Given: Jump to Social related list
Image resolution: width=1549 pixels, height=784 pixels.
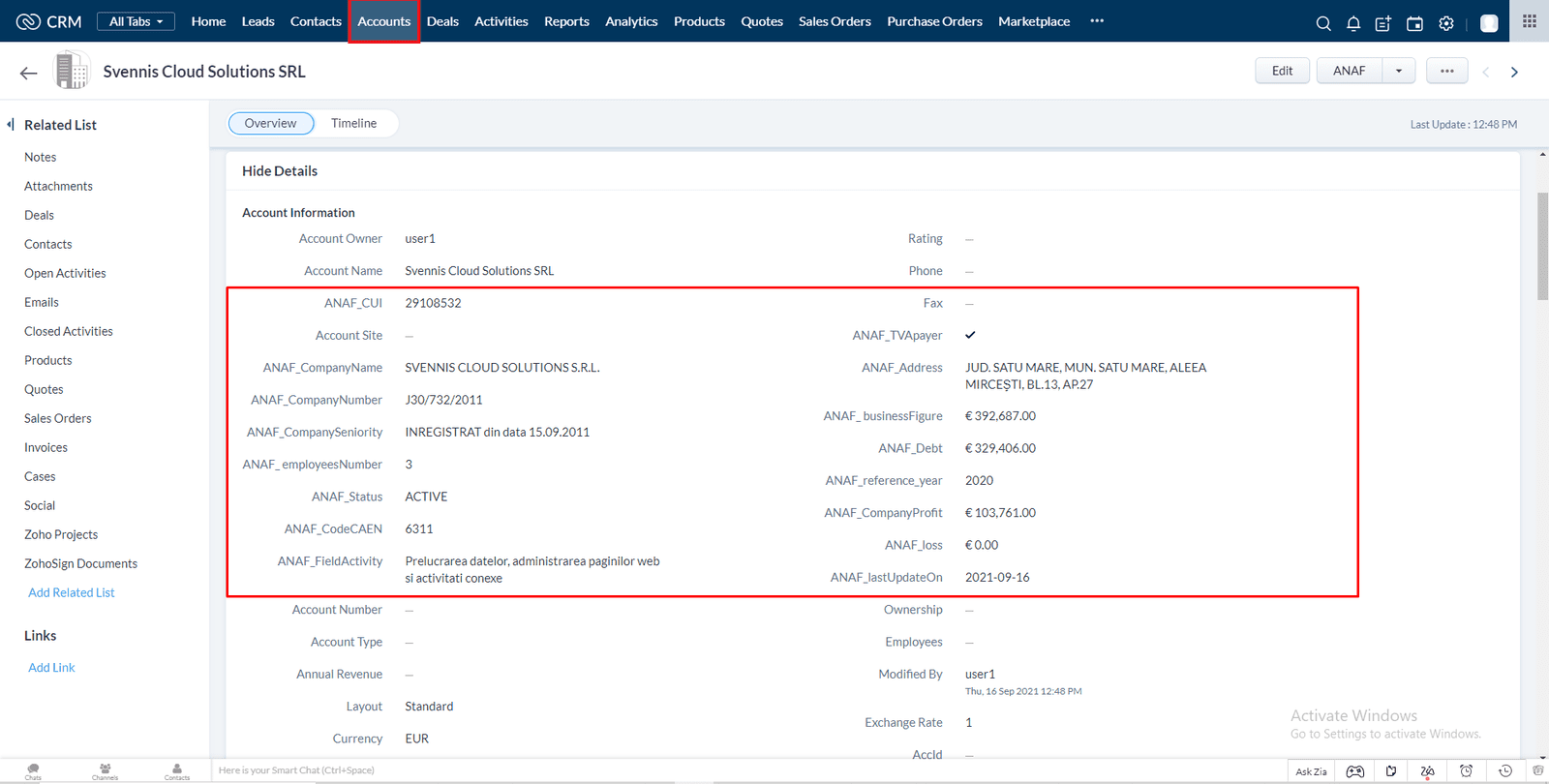Looking at the screenshot, I should (40, 505).
